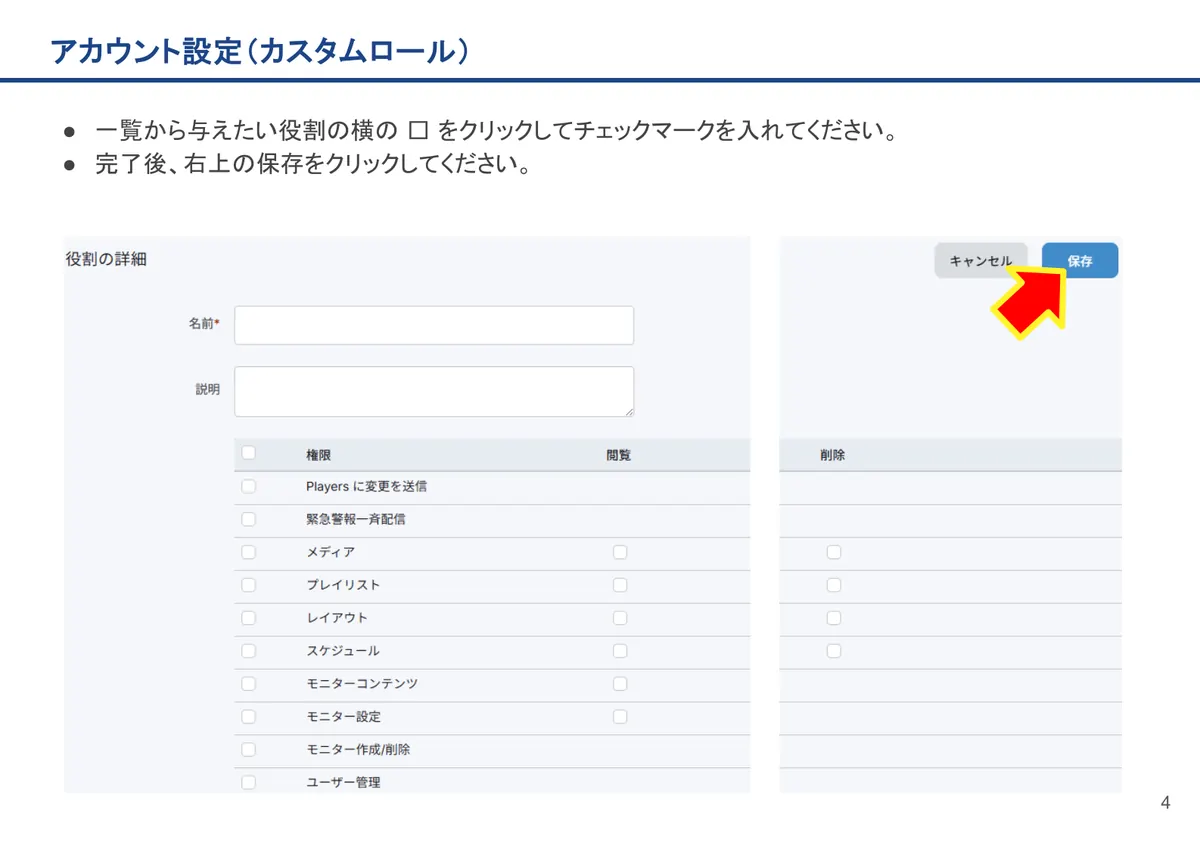Enable 削除 permission for メディア
This screenshot has height=849, width=1200.
coord(834,552)
